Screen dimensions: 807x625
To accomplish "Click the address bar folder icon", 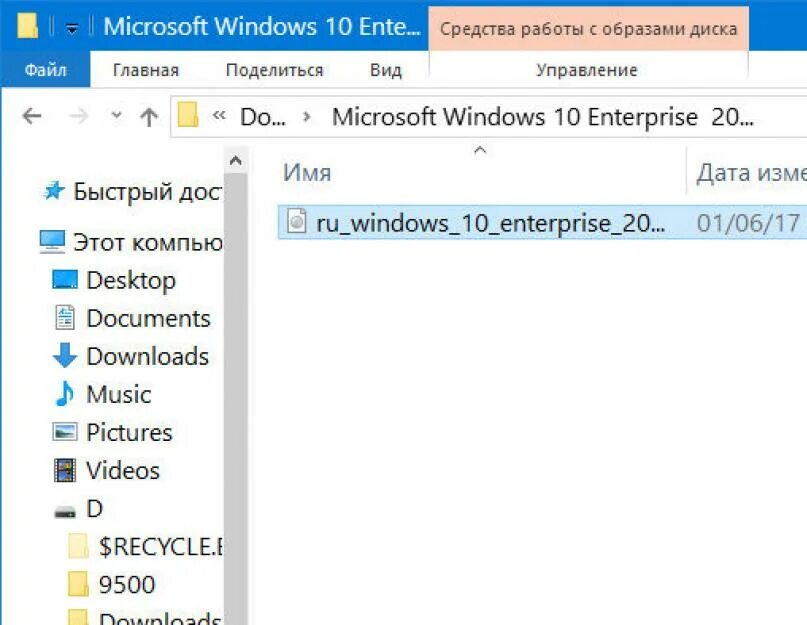I will pyautogui.click(x=188, y=114).
